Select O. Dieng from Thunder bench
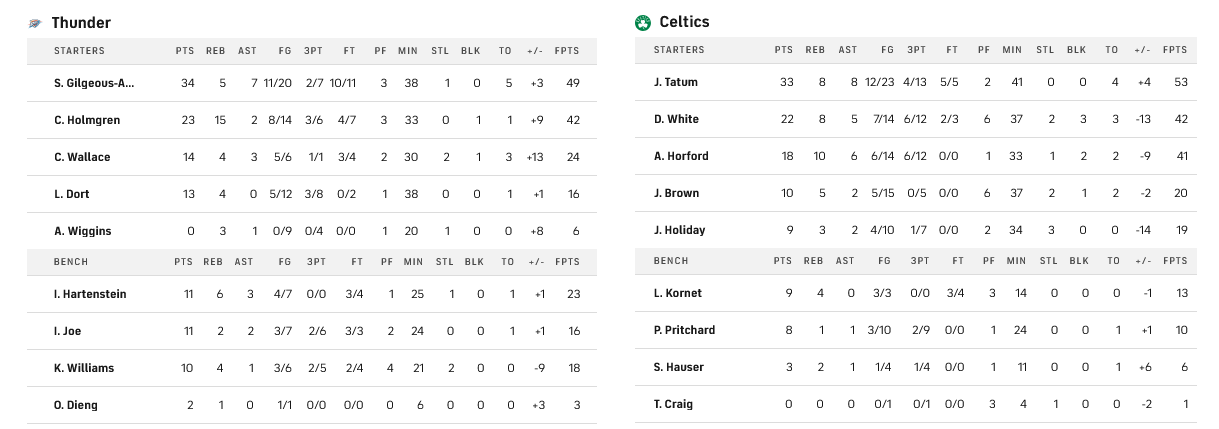Screen dimensions: 1219x429 tap(76, 405)
